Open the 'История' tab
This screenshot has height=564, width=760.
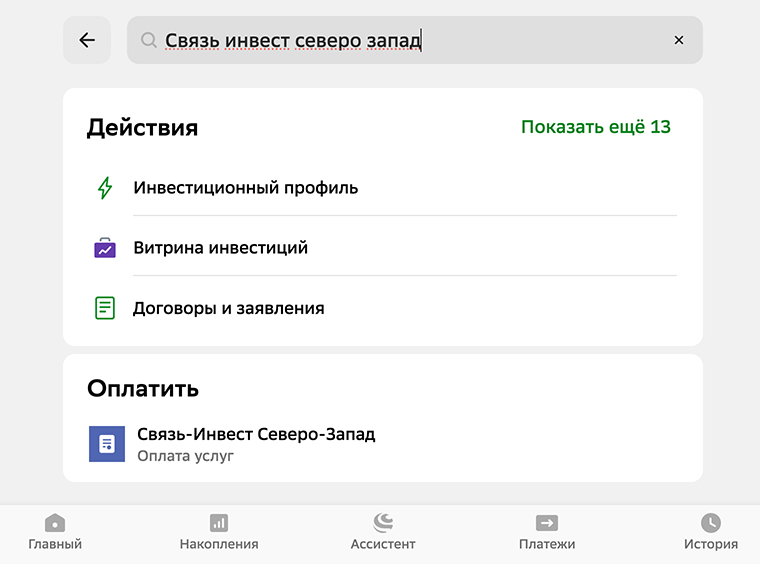(x=711, y=532)
